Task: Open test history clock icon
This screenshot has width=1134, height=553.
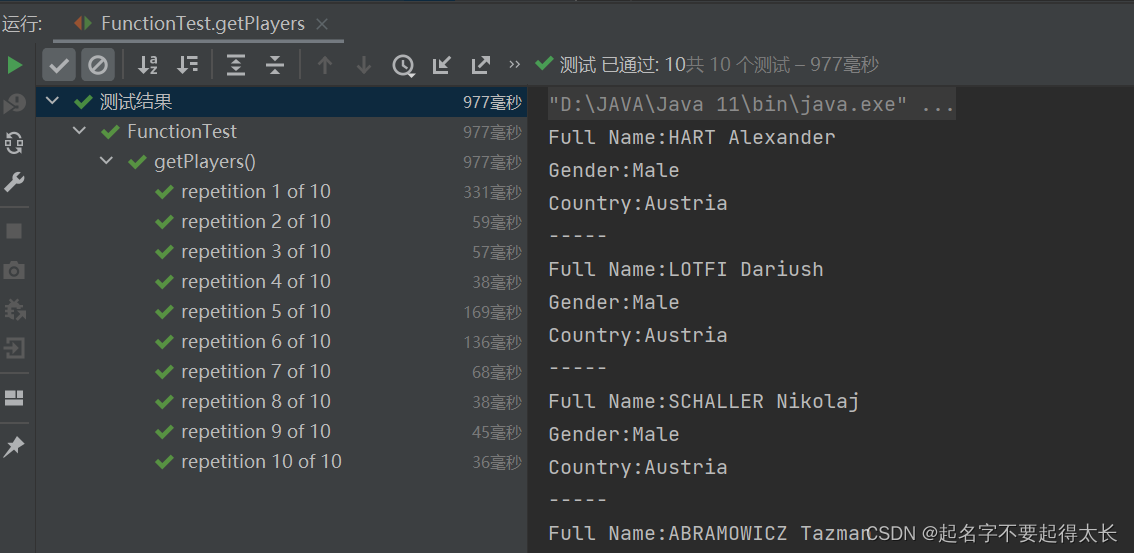Action: click(x=403, y=66)
